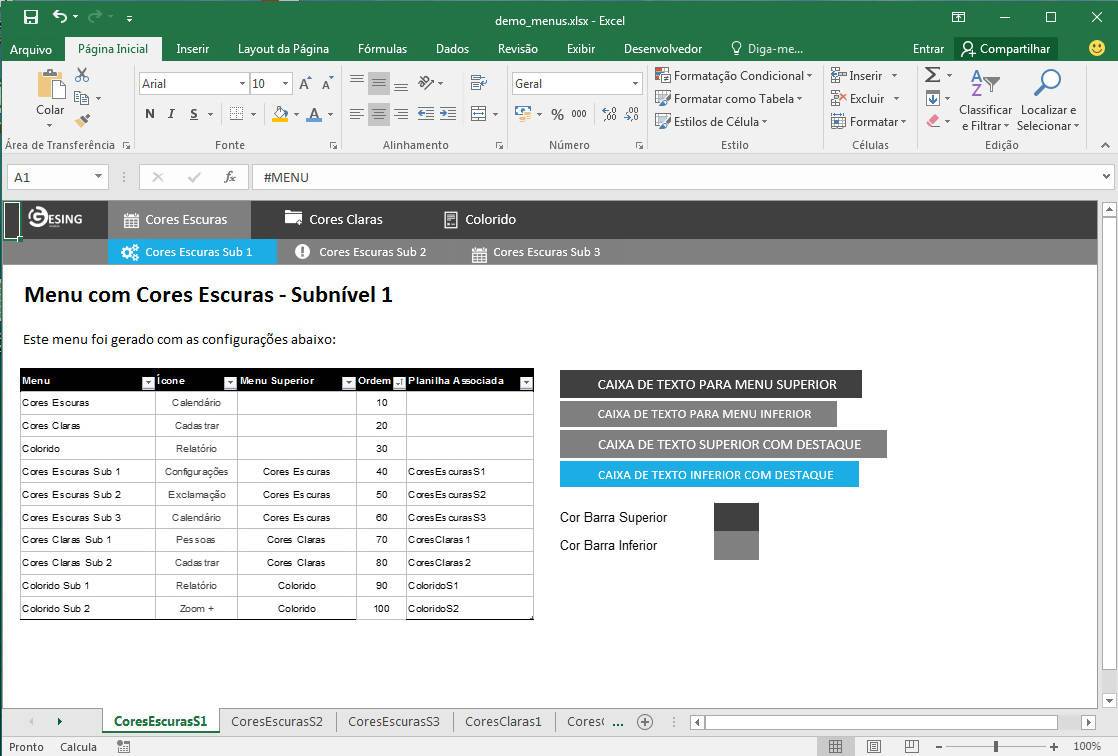Viewport: 1118px width, 756px height.
Task: Click the Save icon in title bar
Action: [30, 17]
